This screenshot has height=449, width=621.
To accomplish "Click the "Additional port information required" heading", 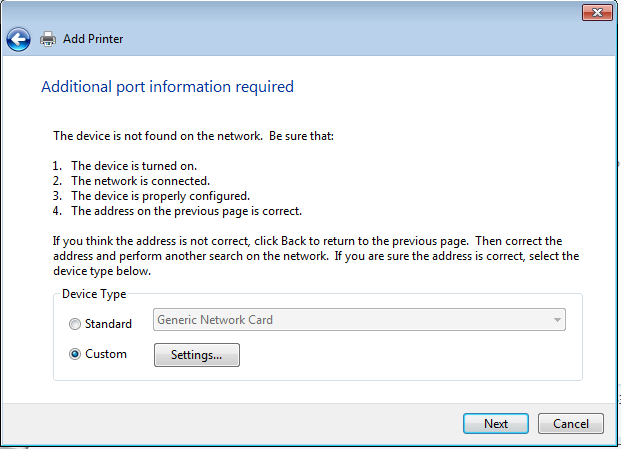I will [167, 87].
